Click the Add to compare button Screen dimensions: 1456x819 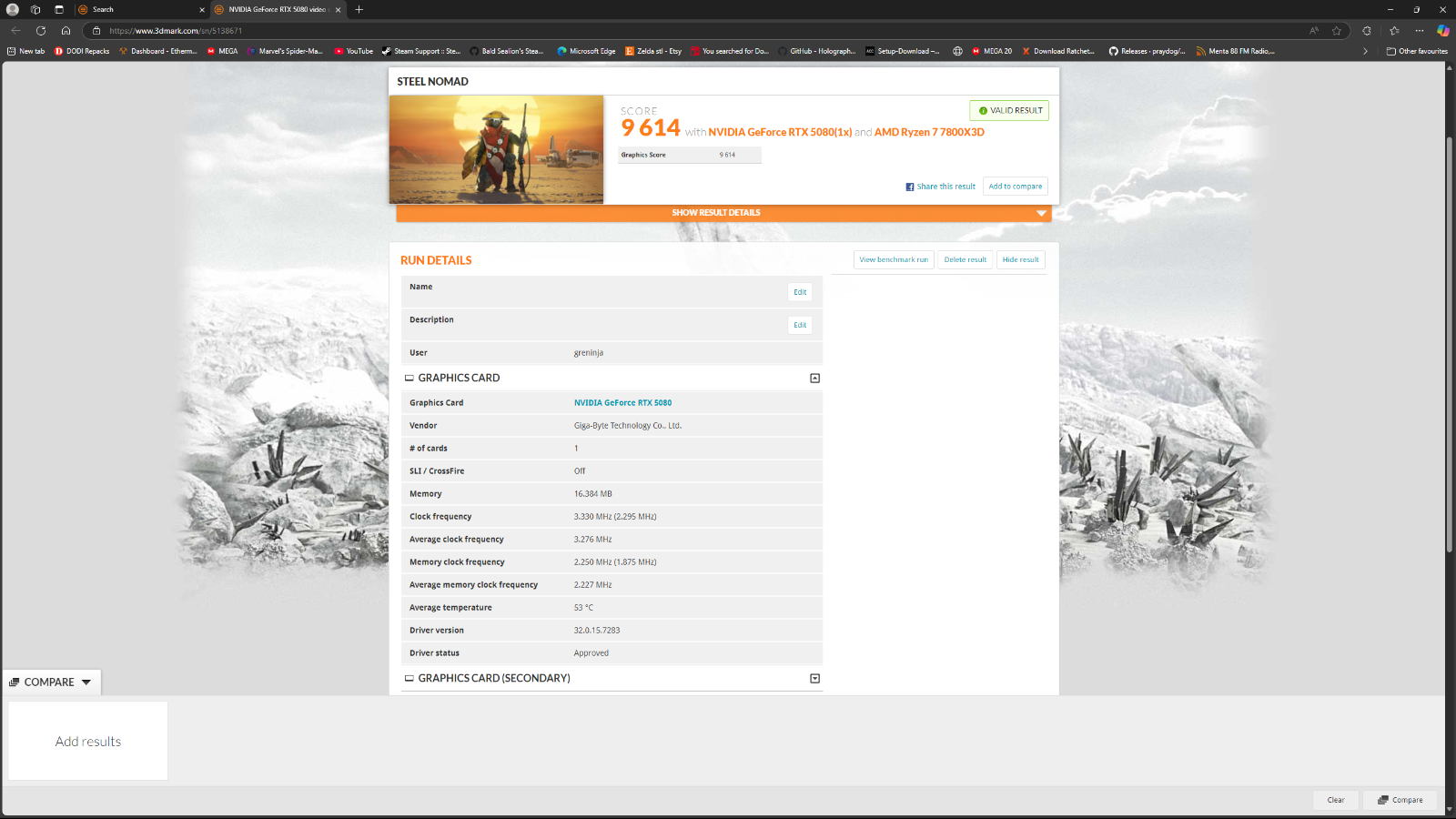[1016, 187]
